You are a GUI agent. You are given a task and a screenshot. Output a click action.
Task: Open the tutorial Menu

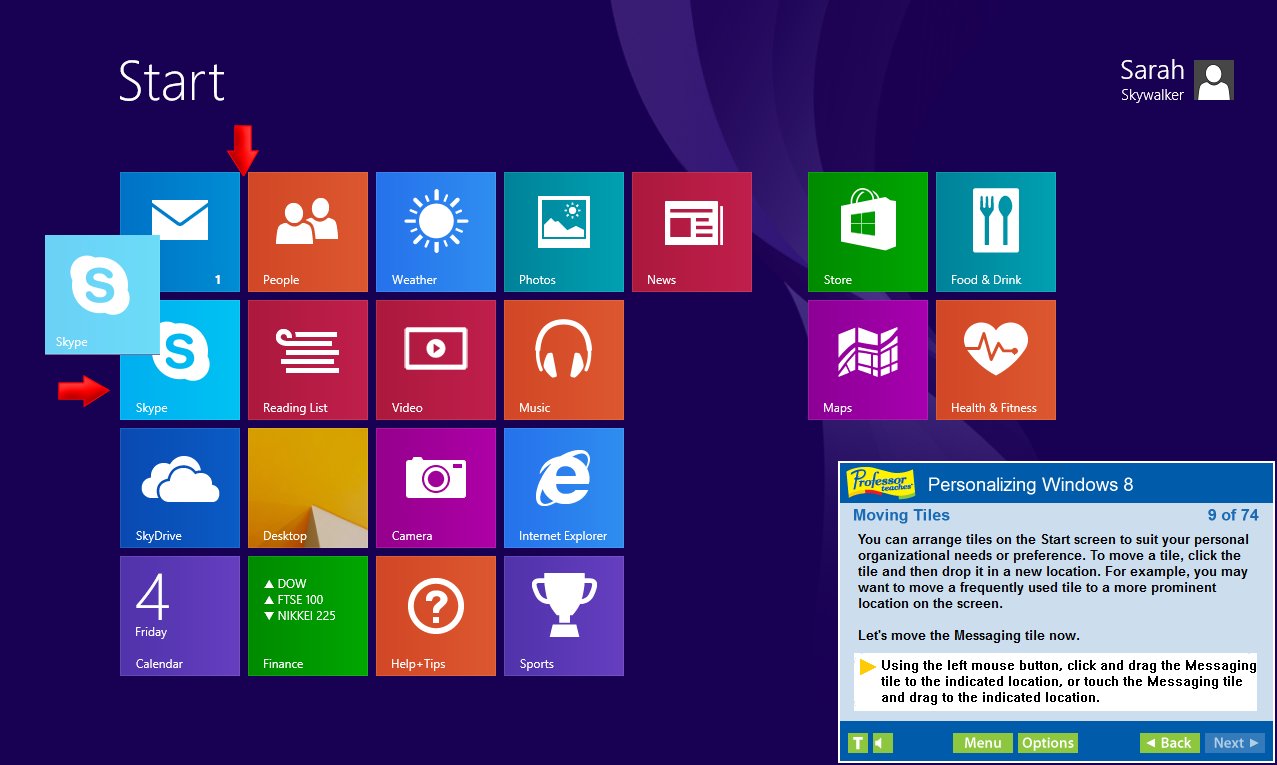click(x=982, y=743)
